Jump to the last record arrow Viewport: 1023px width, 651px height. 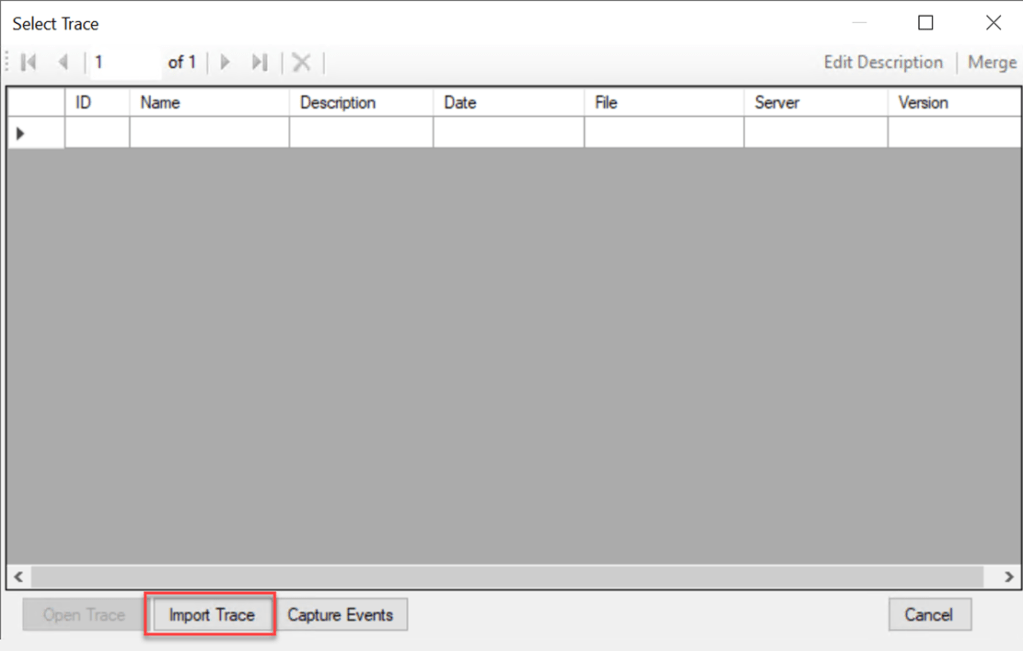260,63
